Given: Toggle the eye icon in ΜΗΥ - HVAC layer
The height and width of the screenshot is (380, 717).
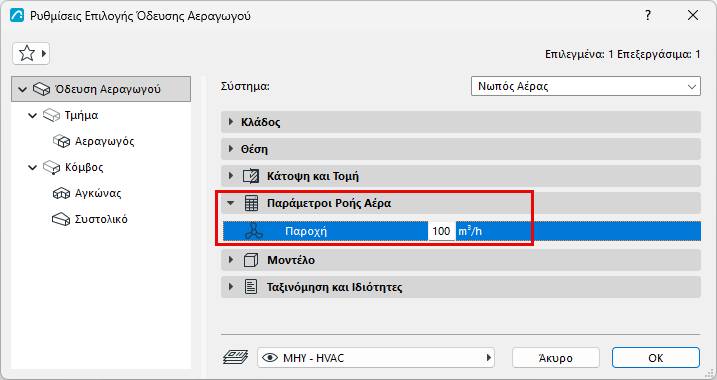Looking at the screenshot, I should [x=270, y=358].
